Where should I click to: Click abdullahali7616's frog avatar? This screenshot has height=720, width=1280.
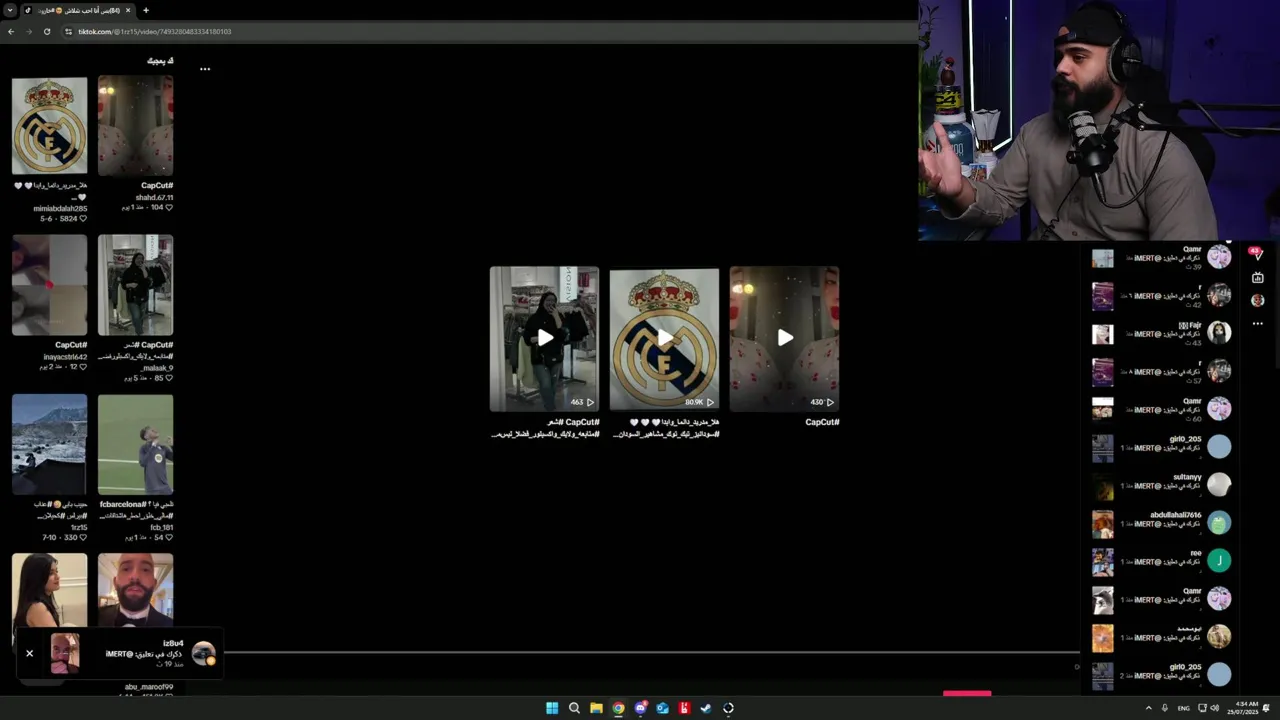tap(1219, 523)
